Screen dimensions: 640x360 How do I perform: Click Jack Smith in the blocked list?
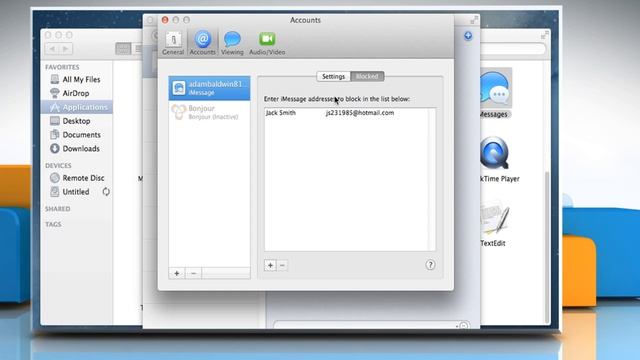coord(281,113)
